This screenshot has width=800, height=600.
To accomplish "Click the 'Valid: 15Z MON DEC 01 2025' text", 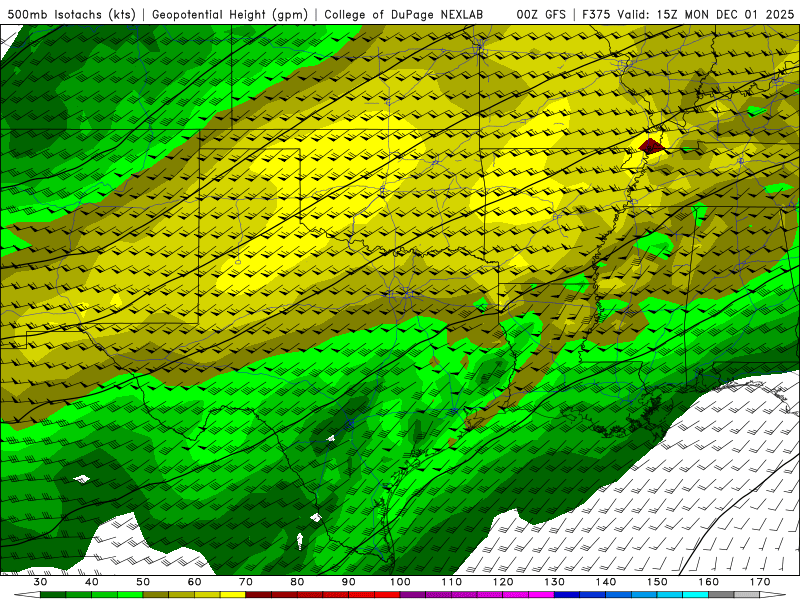I will pyautogui.click(x=705, y=14).
